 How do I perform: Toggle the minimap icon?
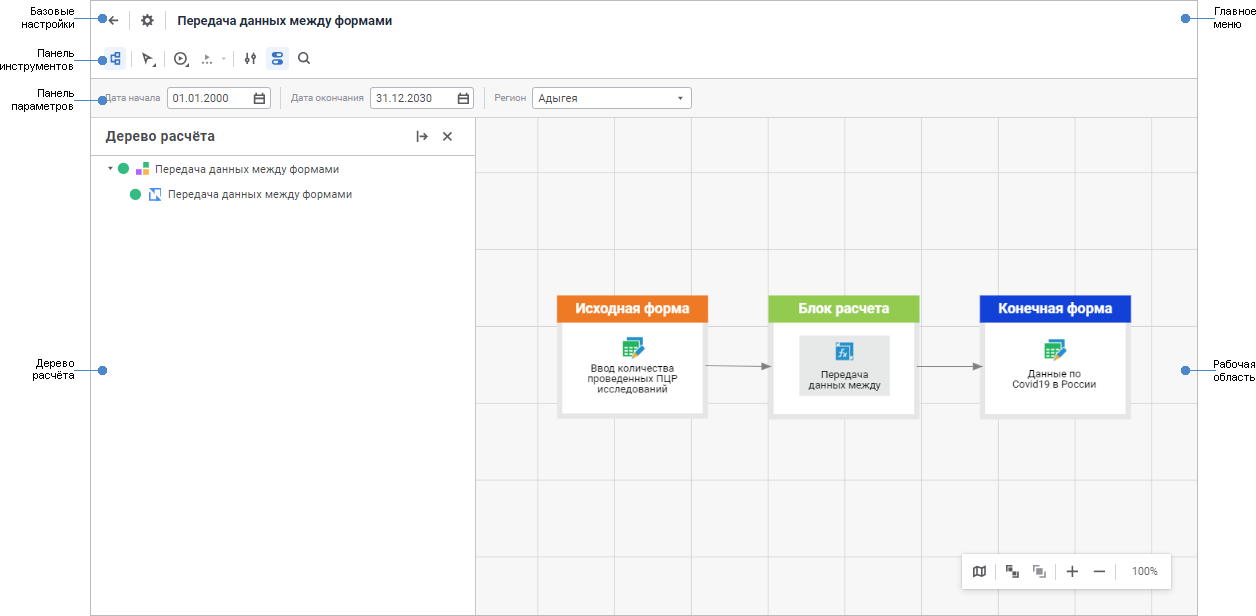coord(979,571)
